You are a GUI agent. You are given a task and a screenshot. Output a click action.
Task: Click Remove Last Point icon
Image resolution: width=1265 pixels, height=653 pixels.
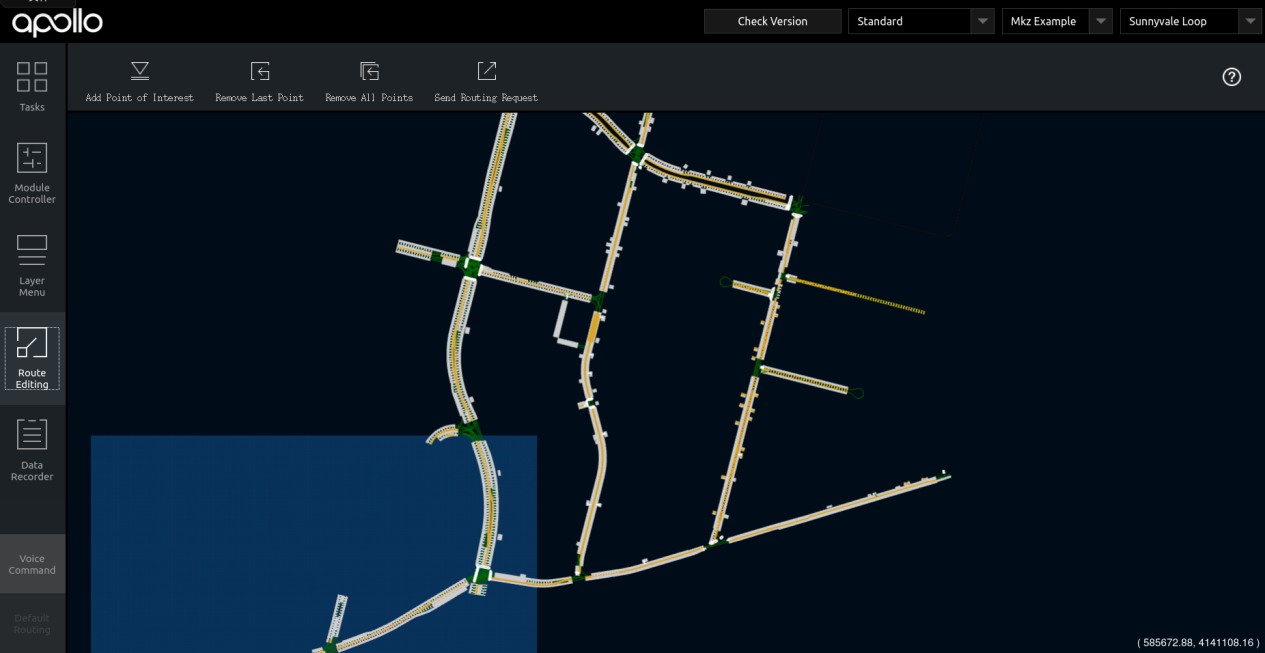pos(260,71)
